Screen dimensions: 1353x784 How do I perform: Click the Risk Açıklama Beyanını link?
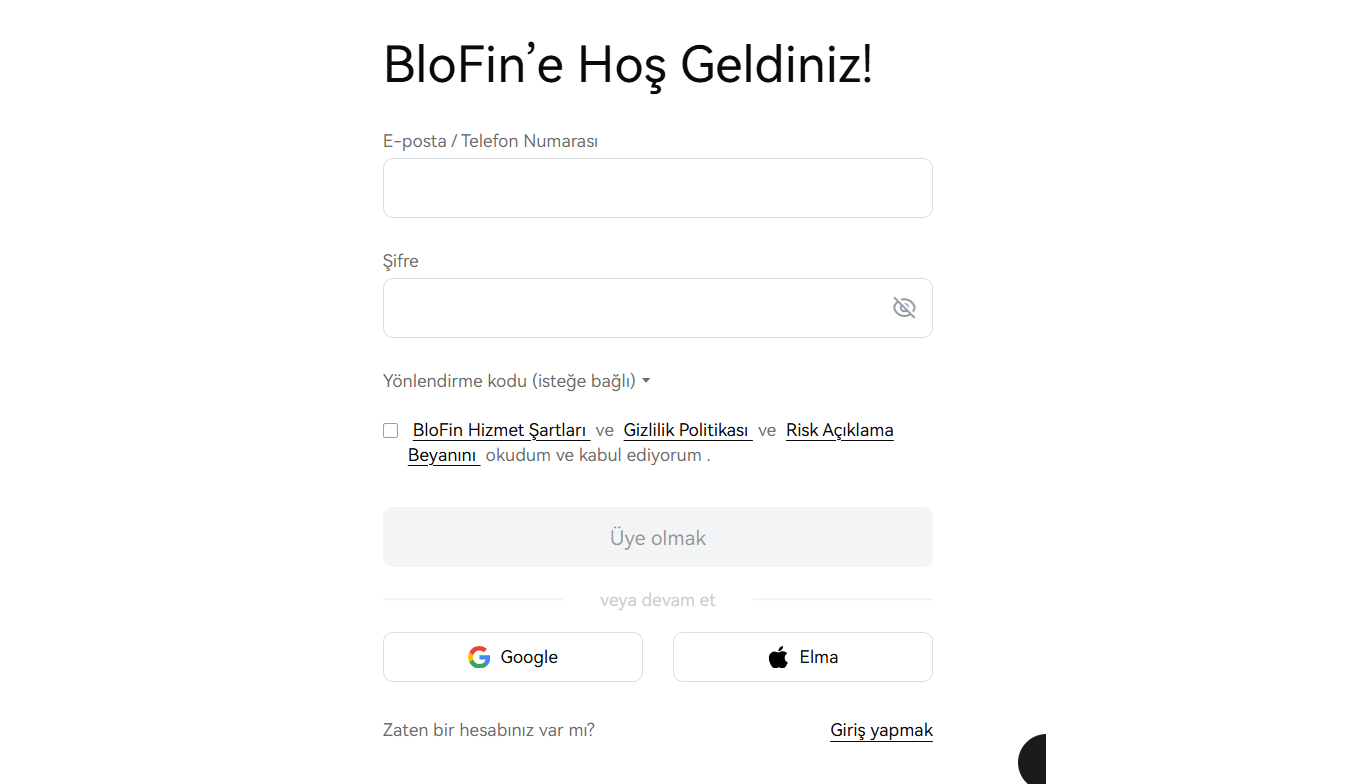(839, 429)
